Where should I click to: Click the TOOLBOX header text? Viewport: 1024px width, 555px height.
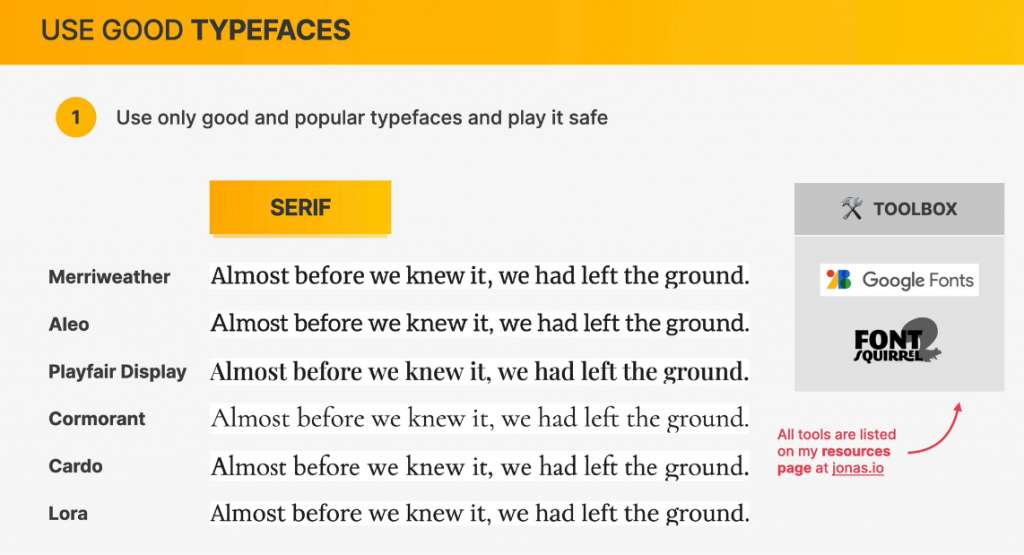(915, 209)
